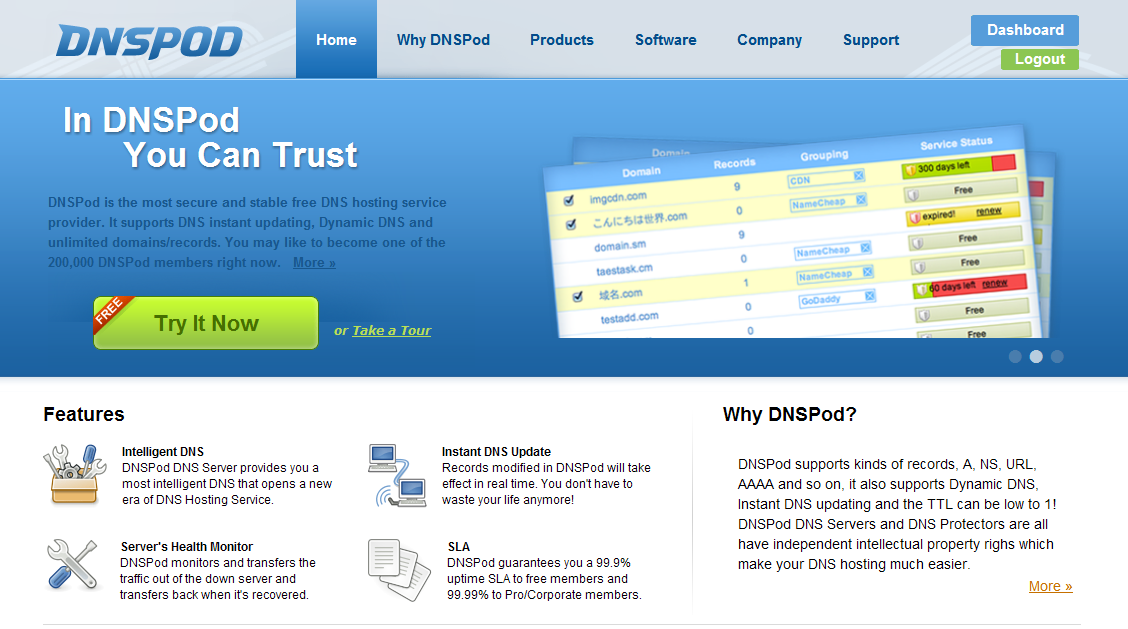The height and width of the screenshot is (629, 1128).
Task: Click the "Intelligent DNS" feature title
Action: 163,451
